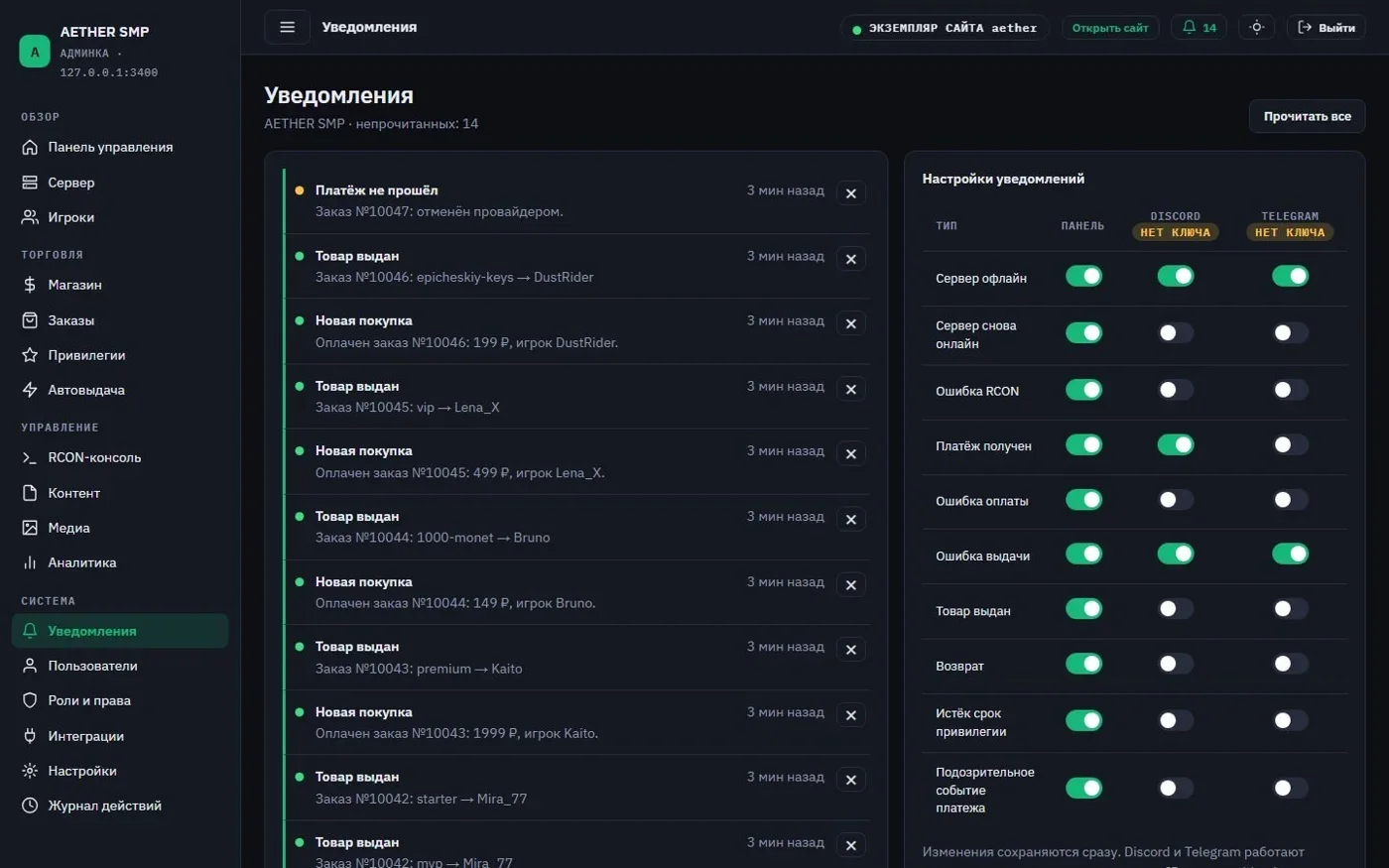Click the 'Открыть сайт' button
The image size is (1389, 868).
coord(1110,28)
